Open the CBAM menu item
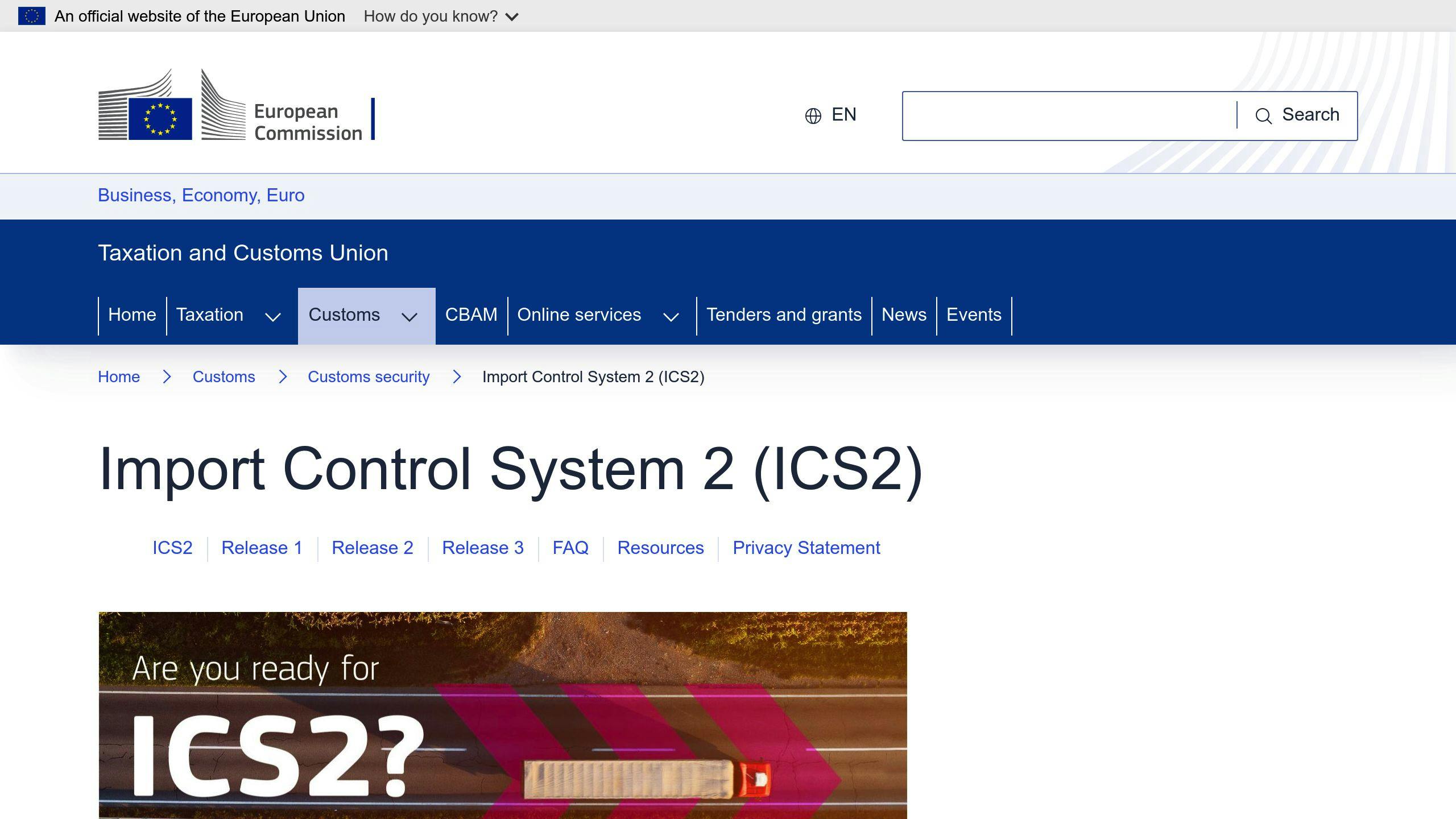The image size is (1456, 819). (471, 315)
